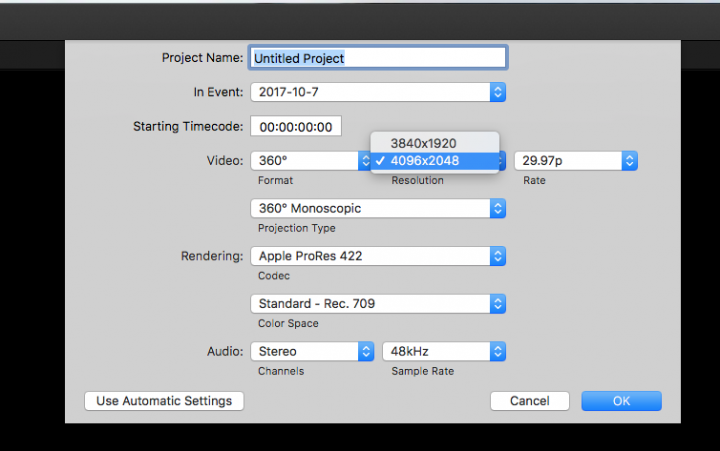The height and width of the screenshot is (451, 720).
Task: Click the Starting Timecode field
Action: click(295, 127)
